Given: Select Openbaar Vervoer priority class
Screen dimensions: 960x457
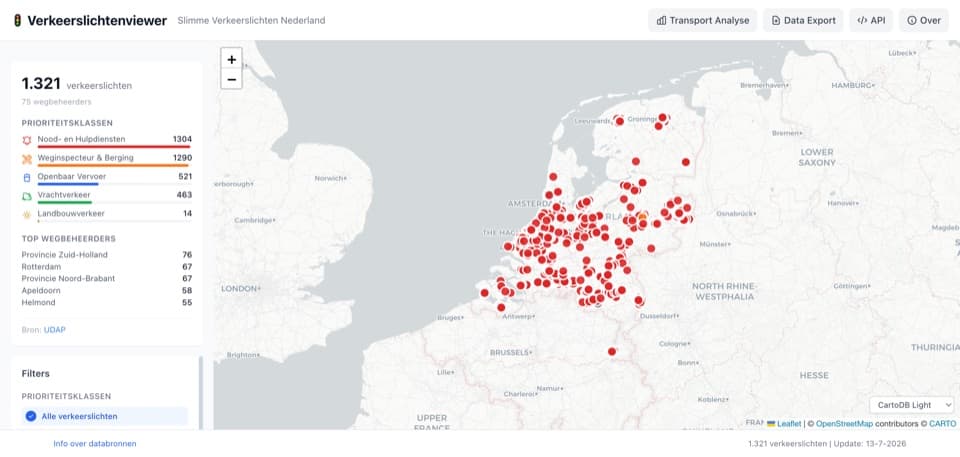Looking at the screenshot, I should tap(107, 177).
